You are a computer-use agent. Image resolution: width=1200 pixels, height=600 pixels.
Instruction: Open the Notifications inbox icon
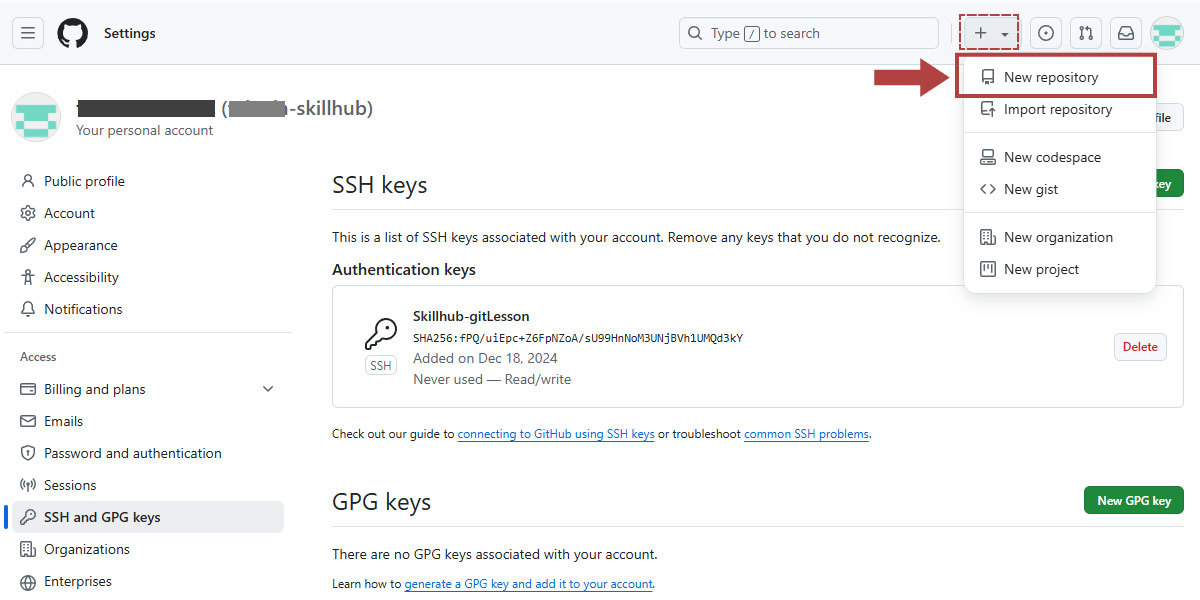[x=1126, y=33]
